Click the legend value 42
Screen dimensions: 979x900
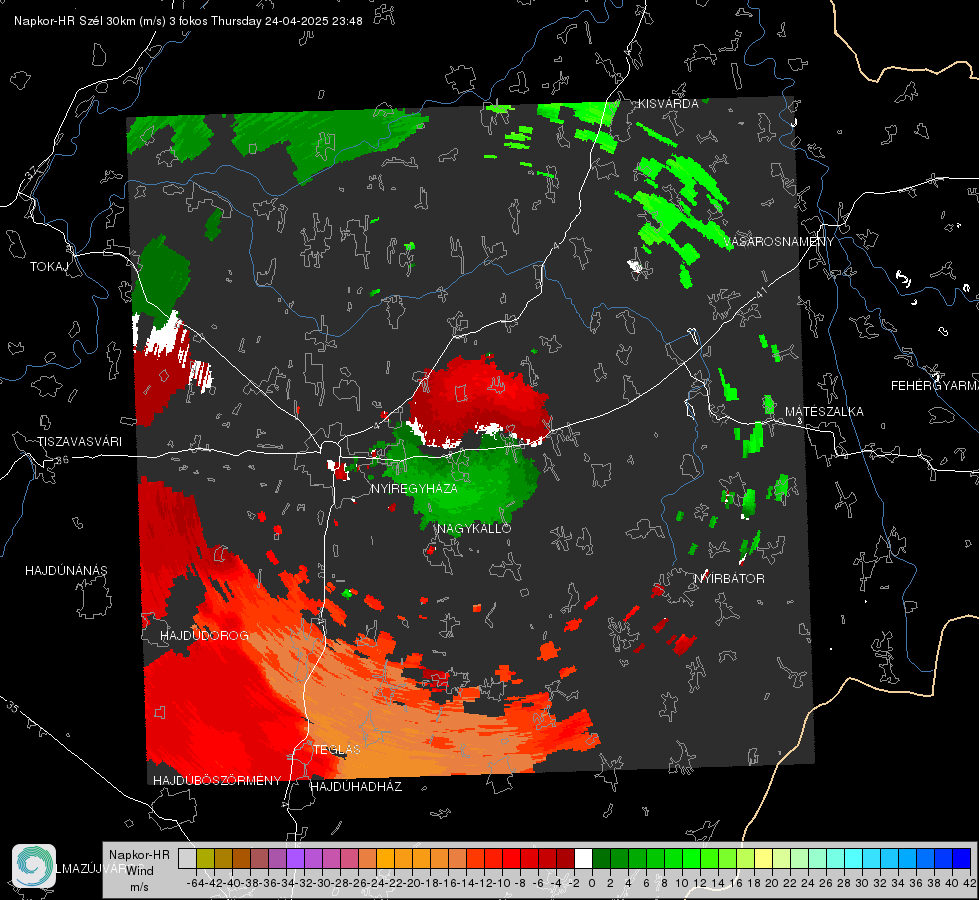point(969,883)
